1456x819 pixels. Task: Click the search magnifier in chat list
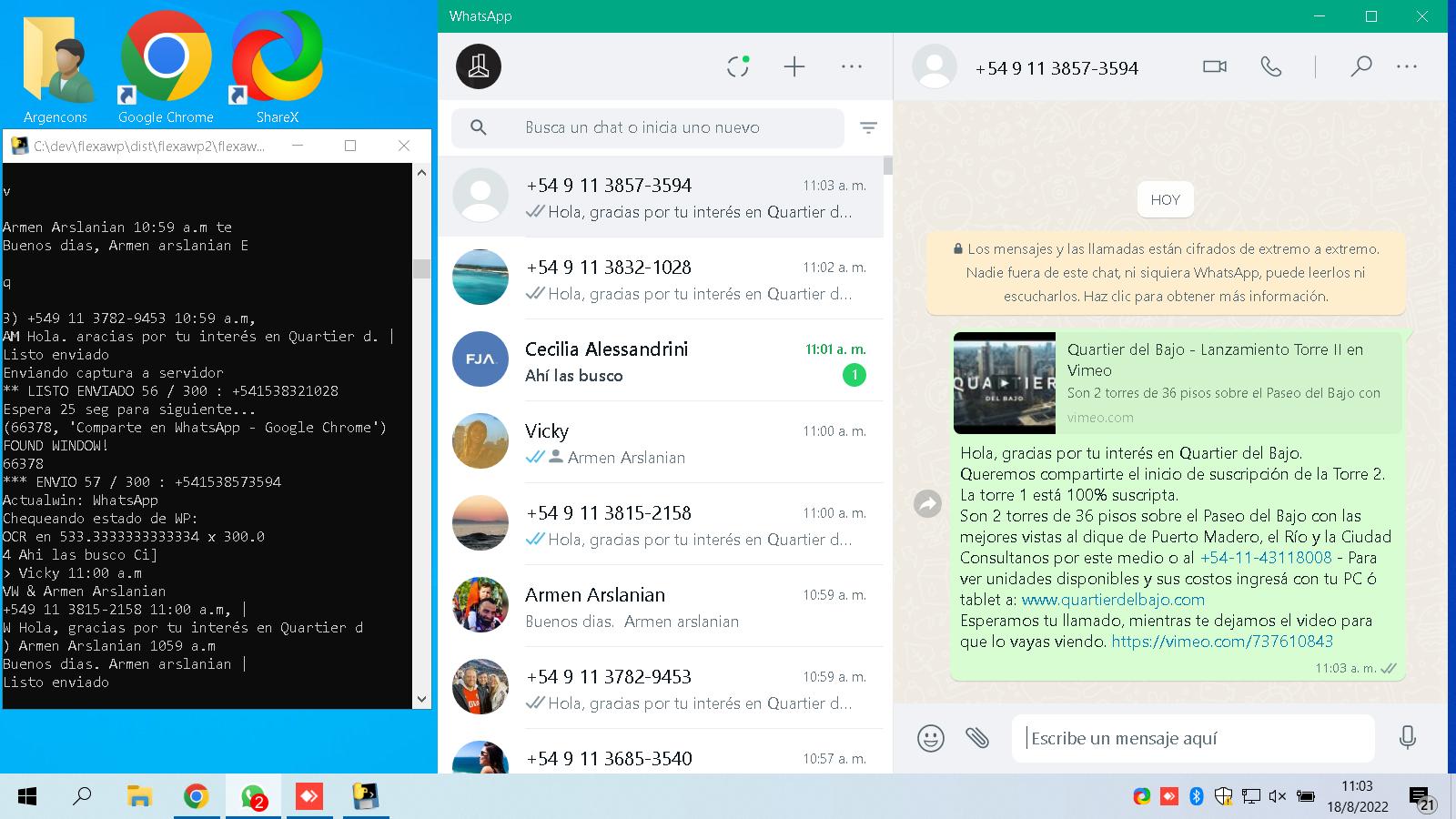click(x=479, y=127)
